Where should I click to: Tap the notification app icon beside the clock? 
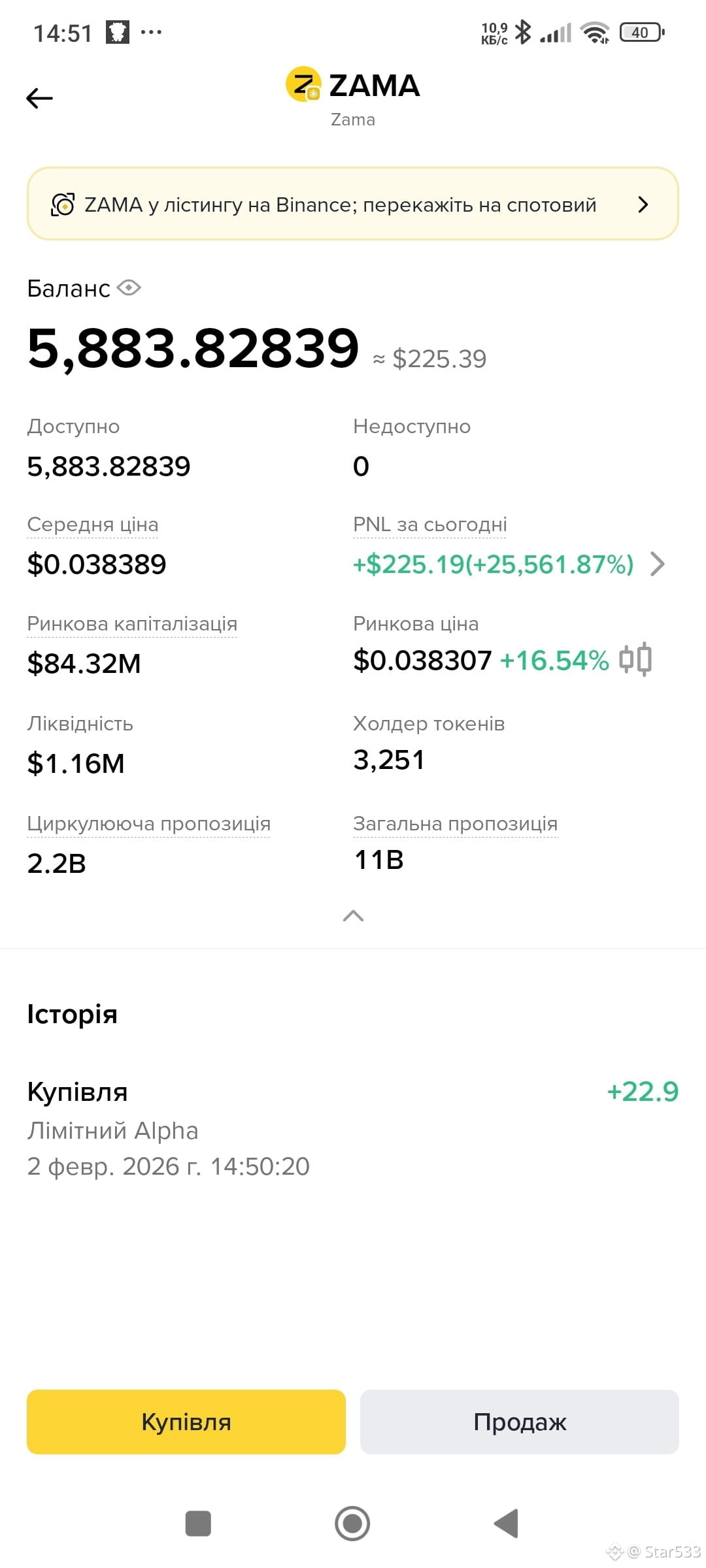tap(118, 32)
